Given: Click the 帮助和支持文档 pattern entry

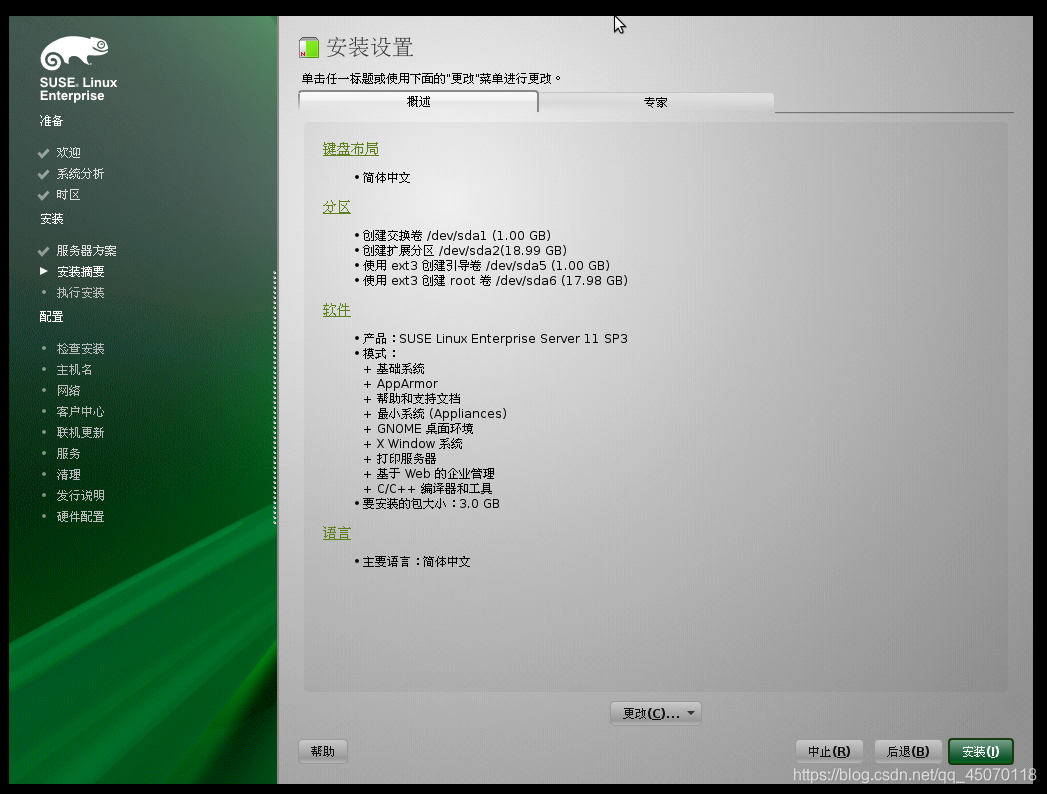Looking at the screenshot, I should pos(418,399).
